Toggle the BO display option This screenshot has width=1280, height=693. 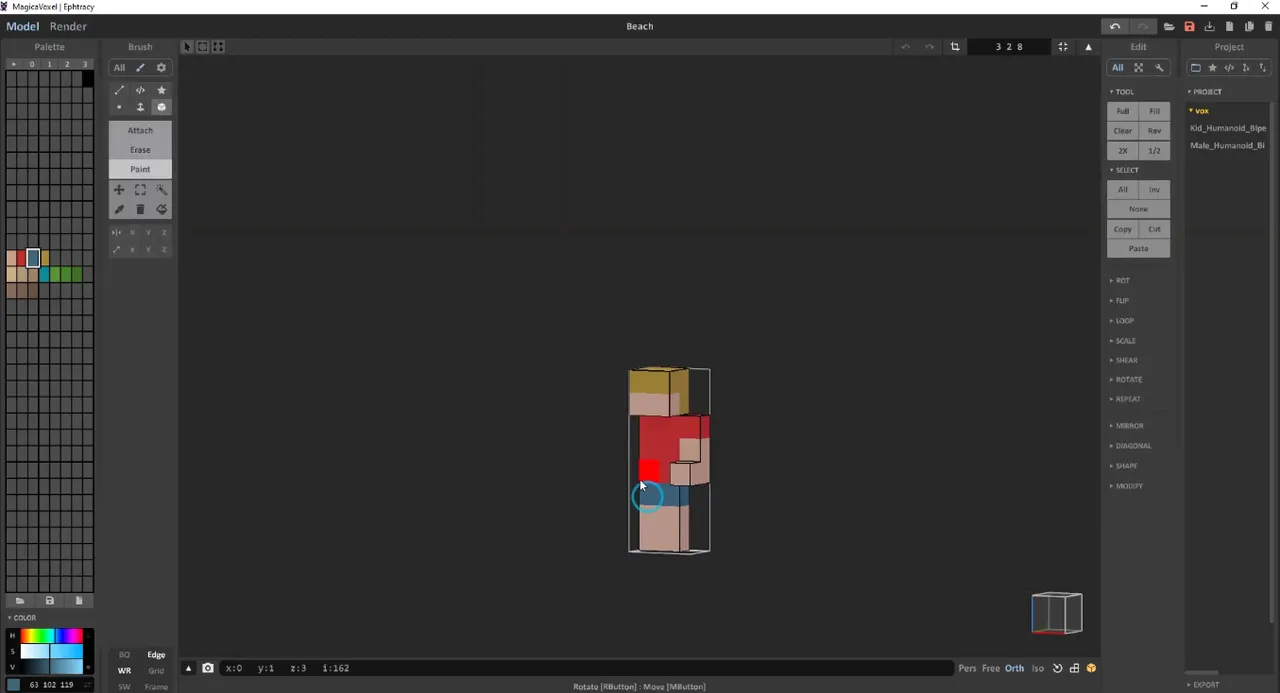(124, 655)
